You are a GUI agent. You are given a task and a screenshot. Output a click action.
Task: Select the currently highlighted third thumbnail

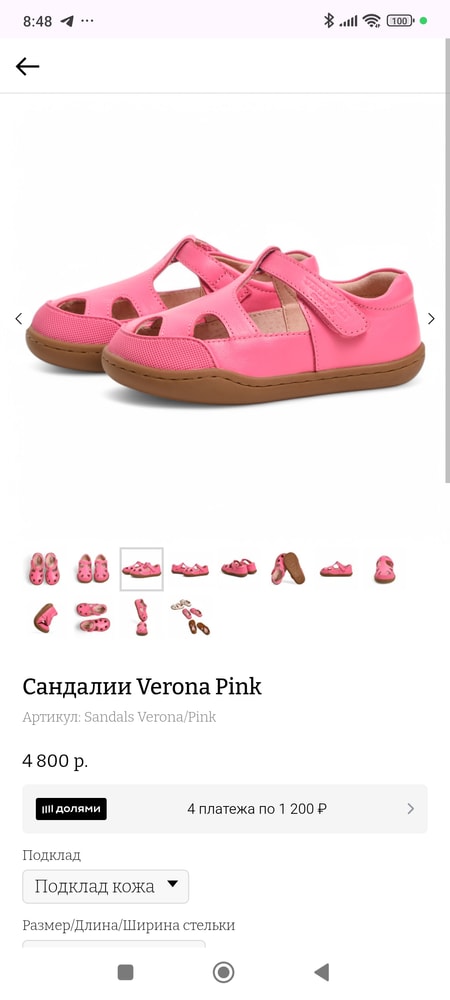click(142, 569)
